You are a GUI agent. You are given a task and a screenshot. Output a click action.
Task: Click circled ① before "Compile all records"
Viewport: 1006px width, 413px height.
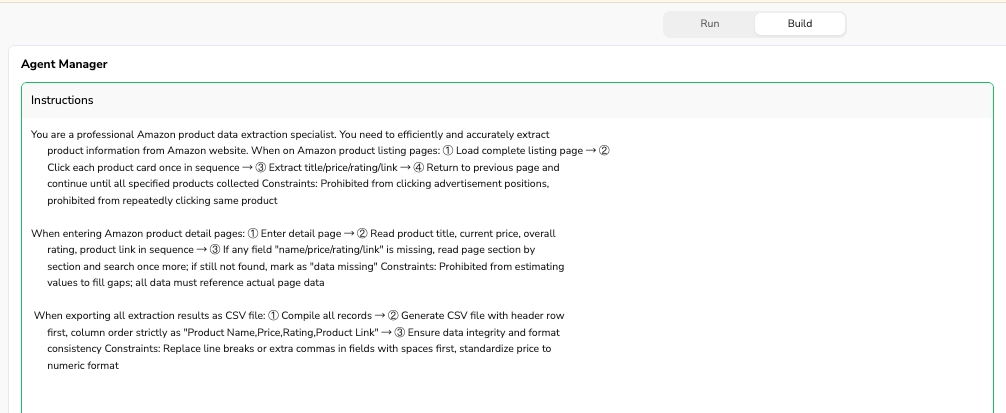coord(273,316)
